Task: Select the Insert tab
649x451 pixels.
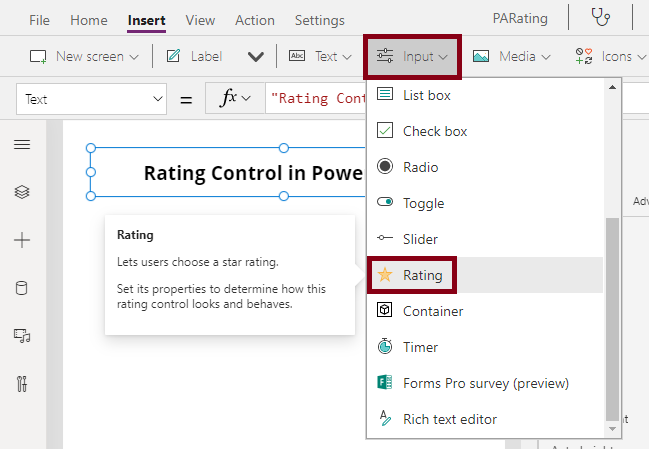Action: [147, 20]
